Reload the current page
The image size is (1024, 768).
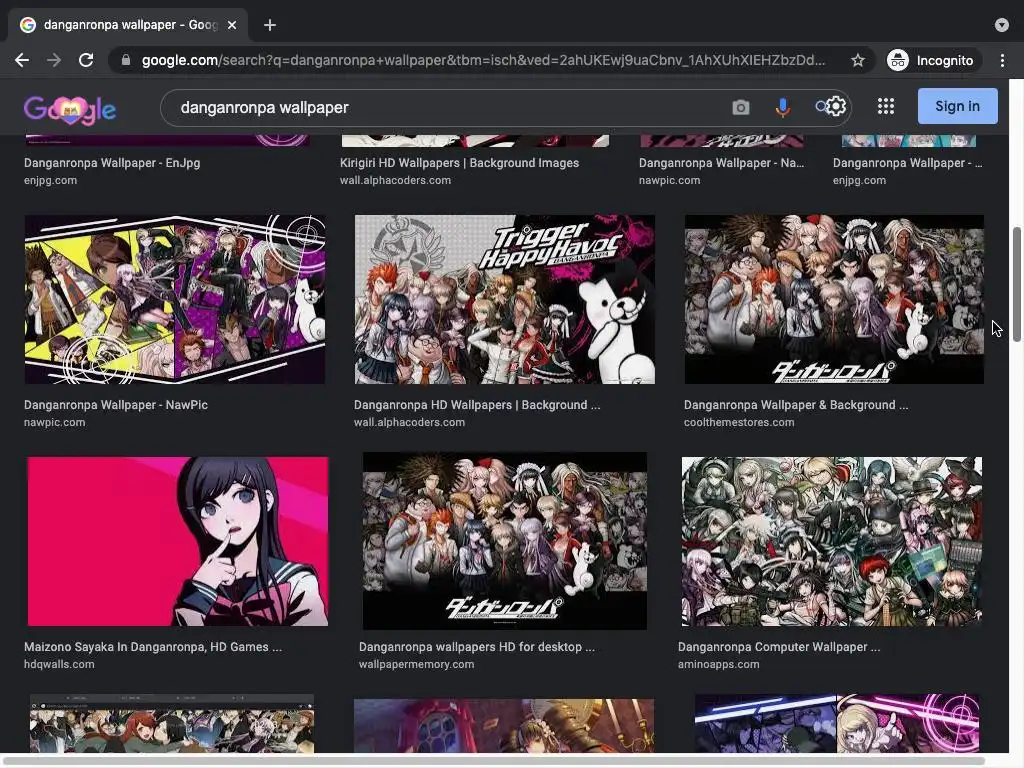point(86,60)
